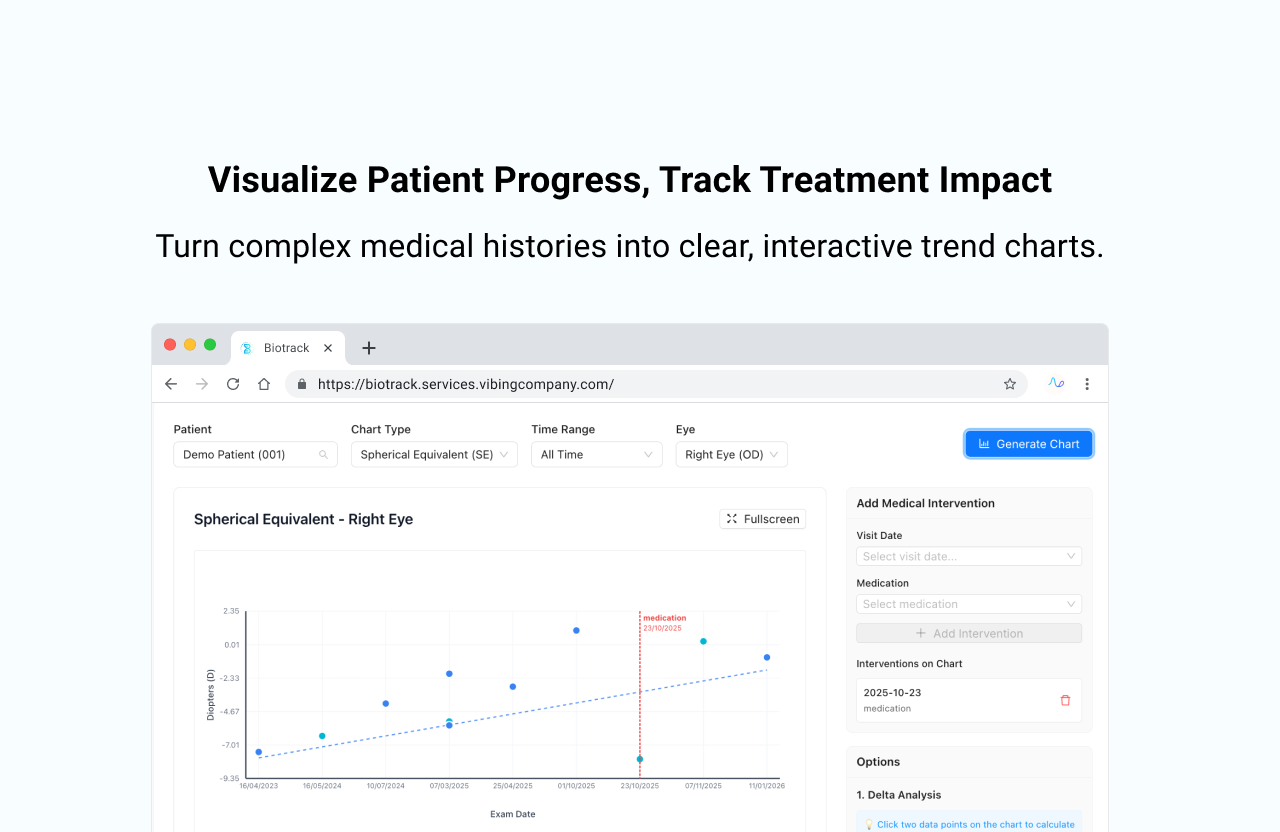Image resolution: width=1280 pixels, height=832 pixels.
Task: Click the browser reload icon
Action: (232, 383)
